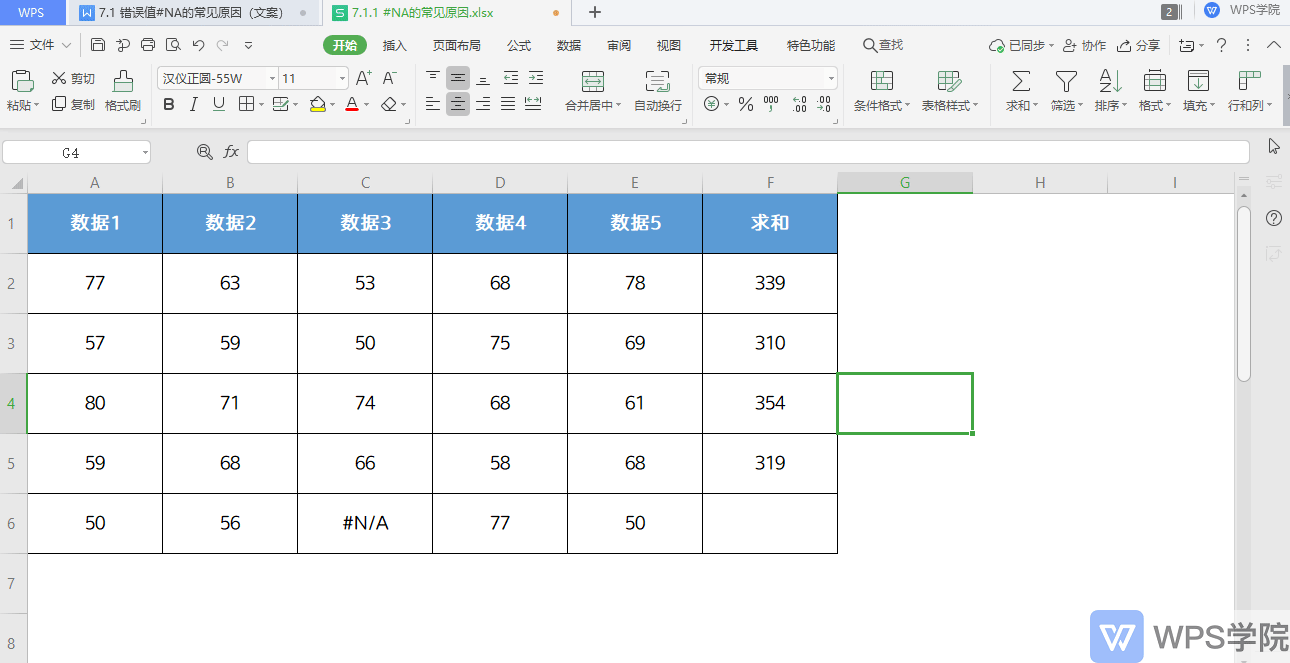Open the font name dropdown
This screenshot has width=1290, height=663.
click(x=274, y=78)
